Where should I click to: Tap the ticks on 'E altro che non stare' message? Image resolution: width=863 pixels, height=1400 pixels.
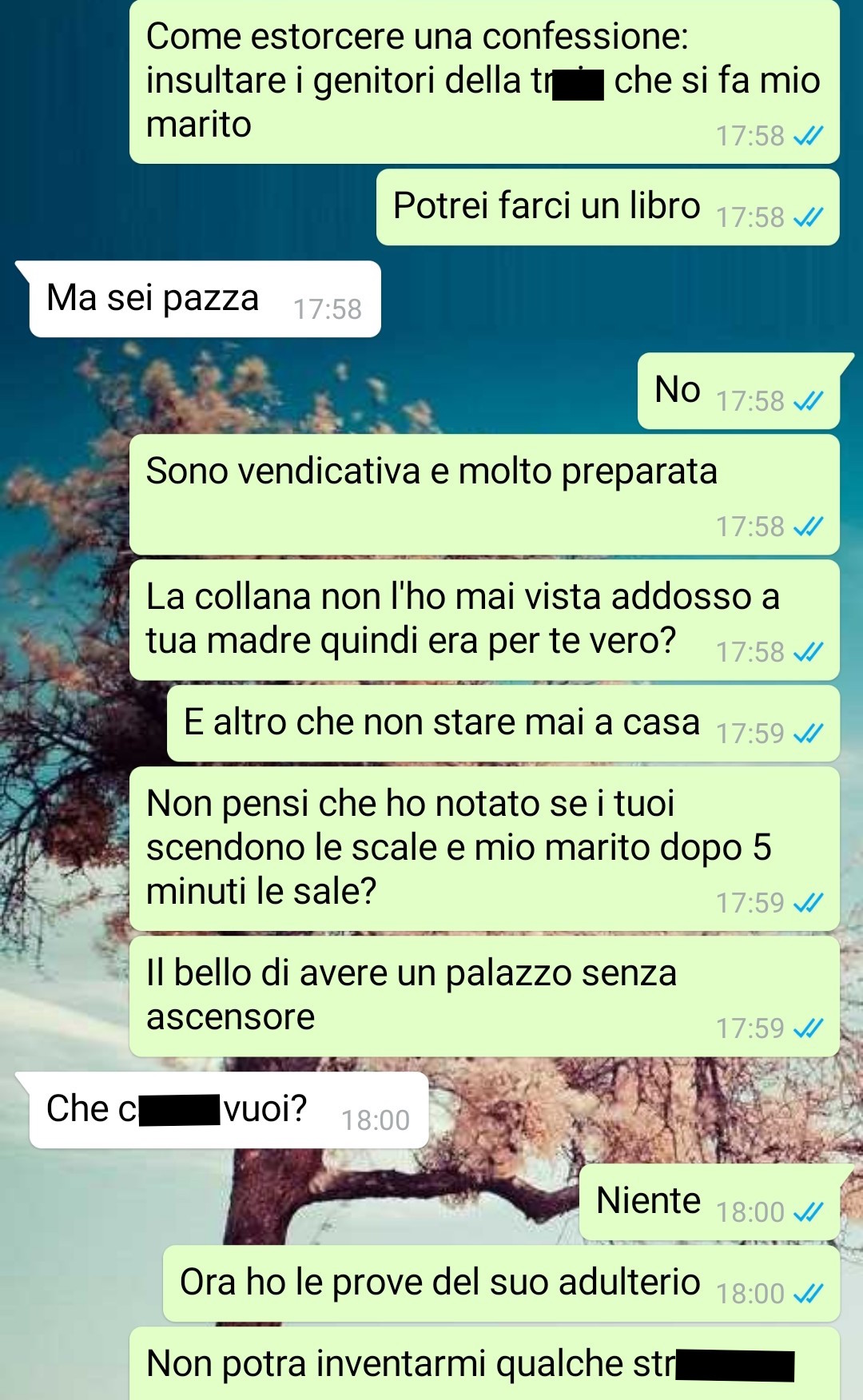pyautogui.click(x=808, y=734)
